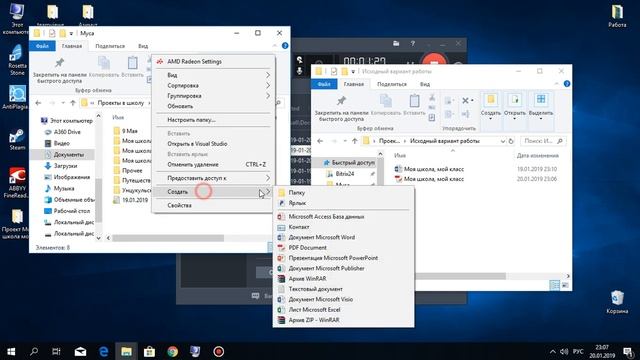
Task: Click the delete X icon in right ribbon
Action: tap(465, 100)
